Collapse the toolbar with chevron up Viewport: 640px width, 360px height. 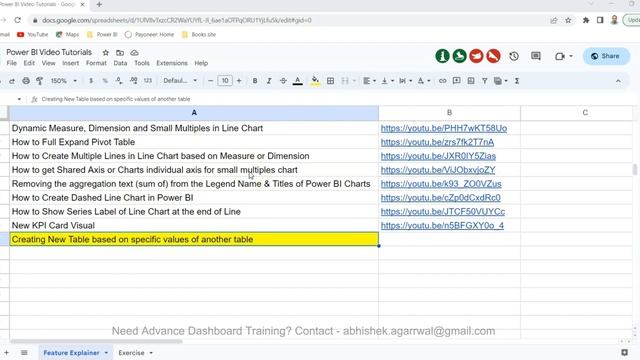(618, 81)
